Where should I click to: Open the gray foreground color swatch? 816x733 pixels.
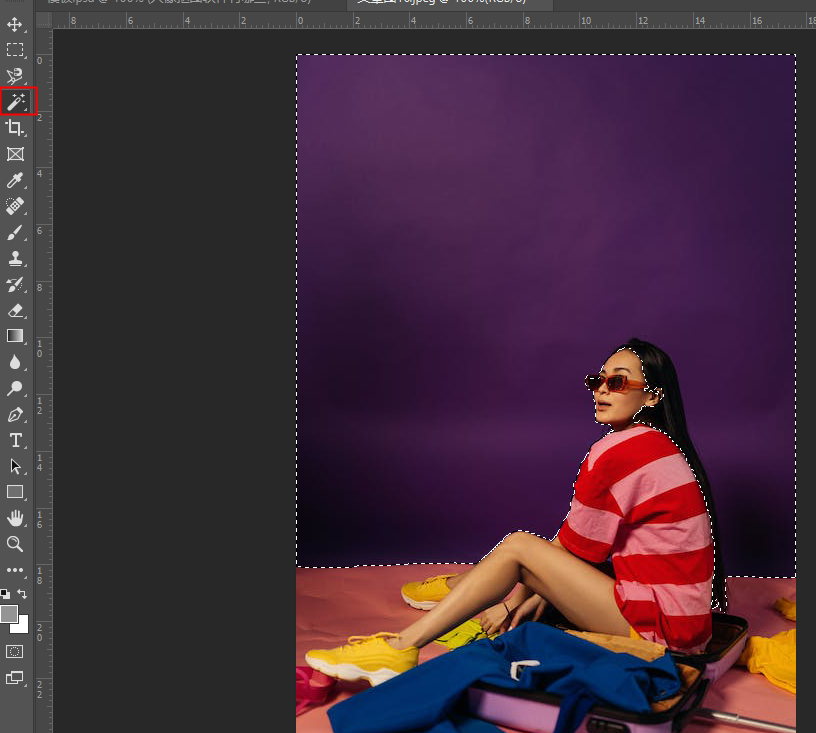[10, 613]
